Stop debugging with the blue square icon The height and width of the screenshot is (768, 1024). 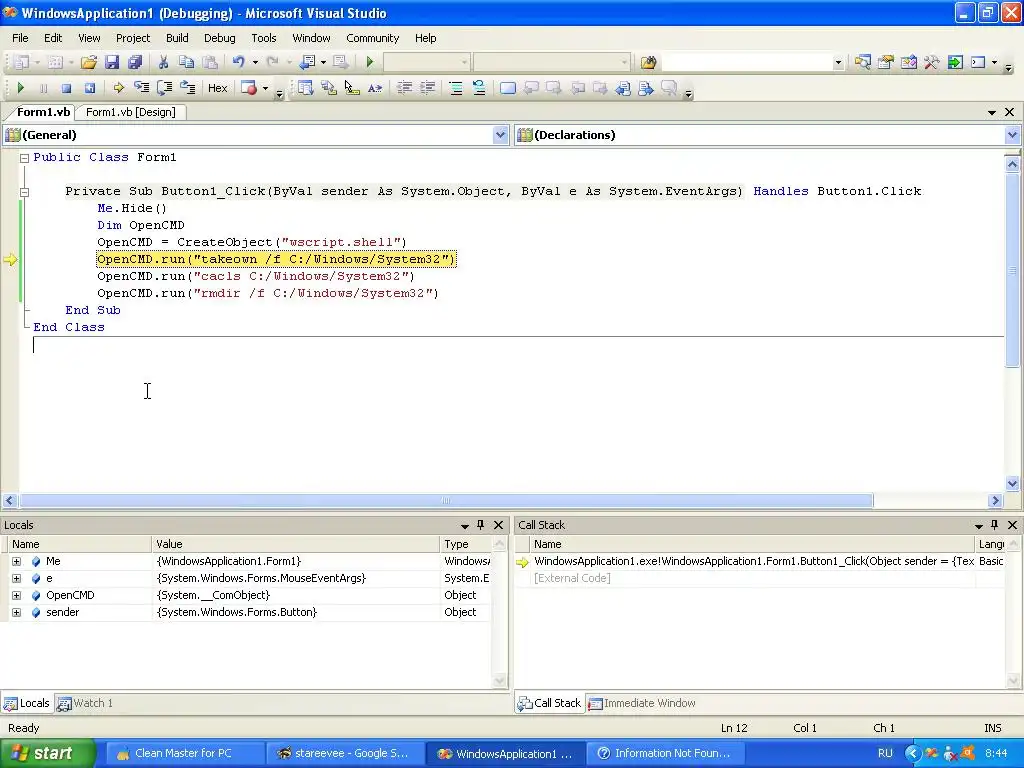pyautogui.click(x=66, y=88)
